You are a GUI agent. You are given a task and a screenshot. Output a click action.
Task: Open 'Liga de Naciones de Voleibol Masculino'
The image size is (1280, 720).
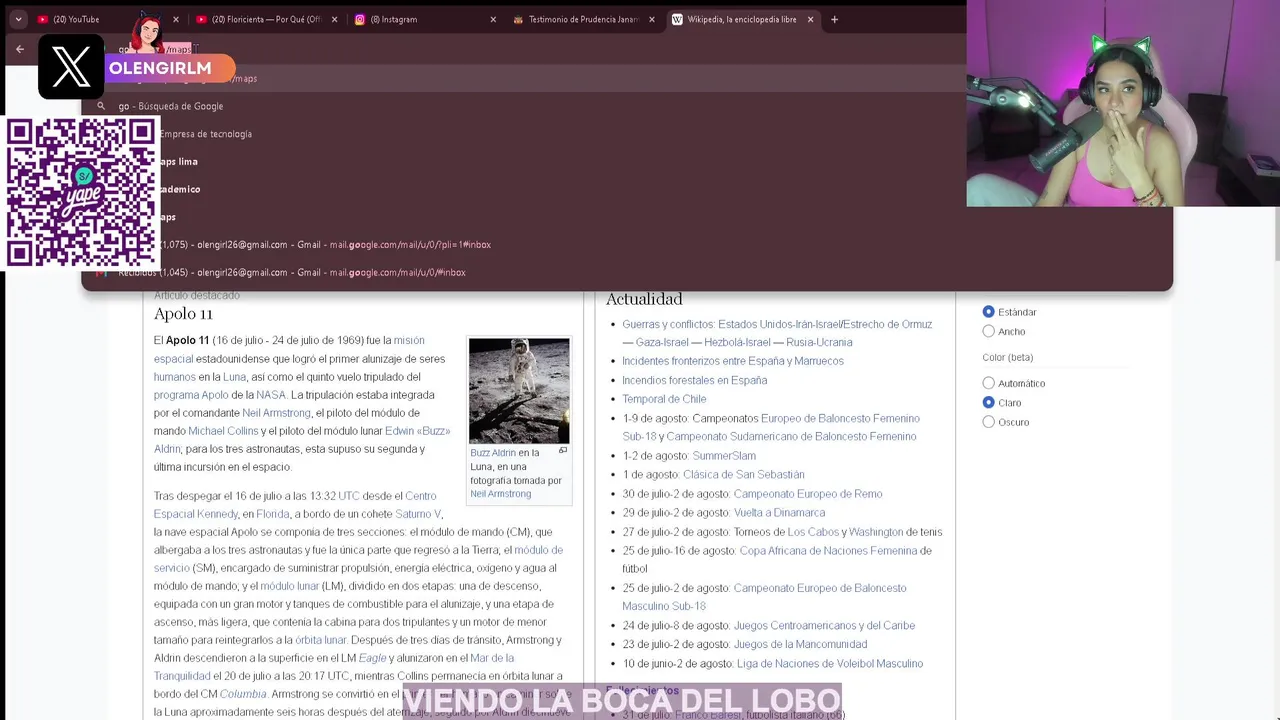coord(830,664)
